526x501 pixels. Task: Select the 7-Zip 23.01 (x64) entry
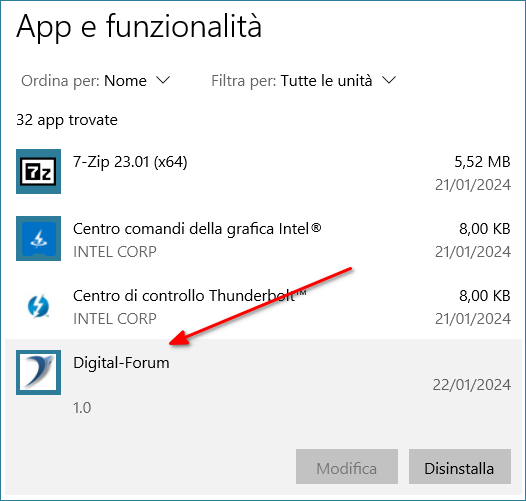pos(263,171)
